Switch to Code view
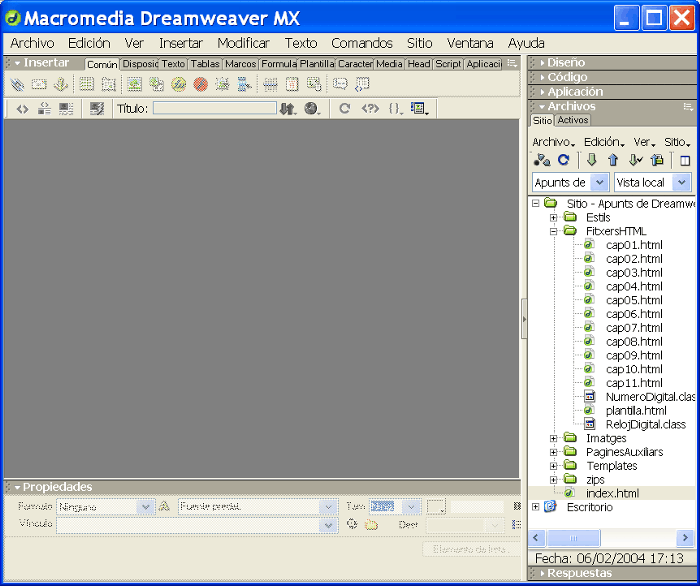The image size is (700, 586). tap(22, 108)
